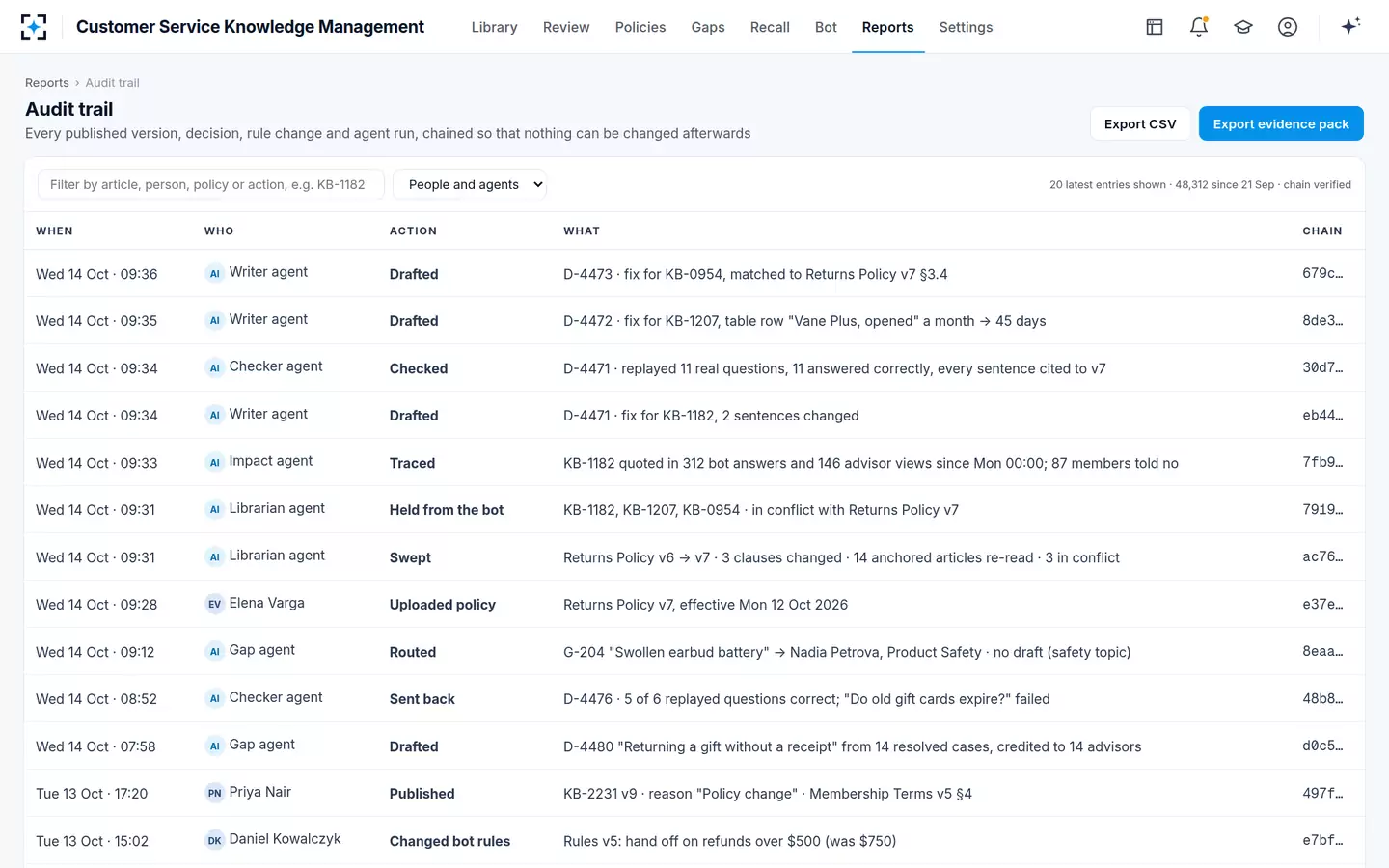Image resolution: width=1389 pixels, height=868 pixels.
Task: Select chain hash e7bf…
Action: click(x=1322, y=840)
